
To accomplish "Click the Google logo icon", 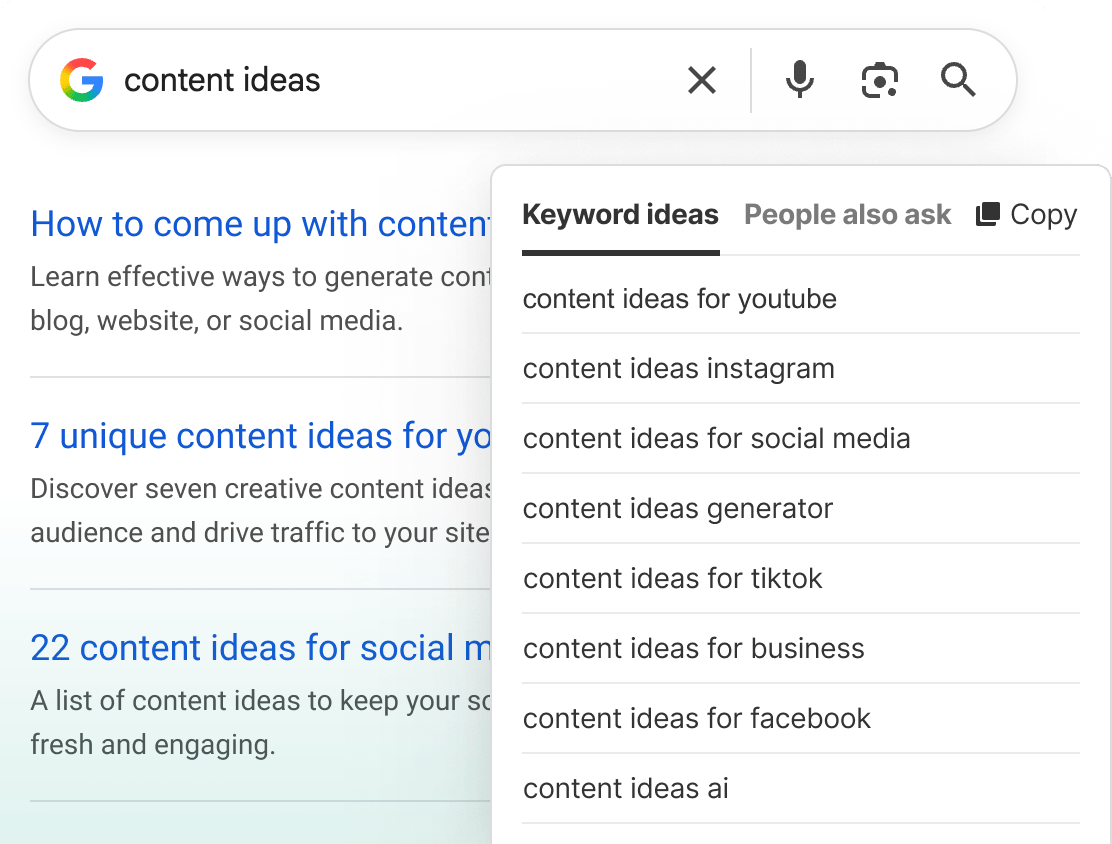I will [x=82, y=80].
